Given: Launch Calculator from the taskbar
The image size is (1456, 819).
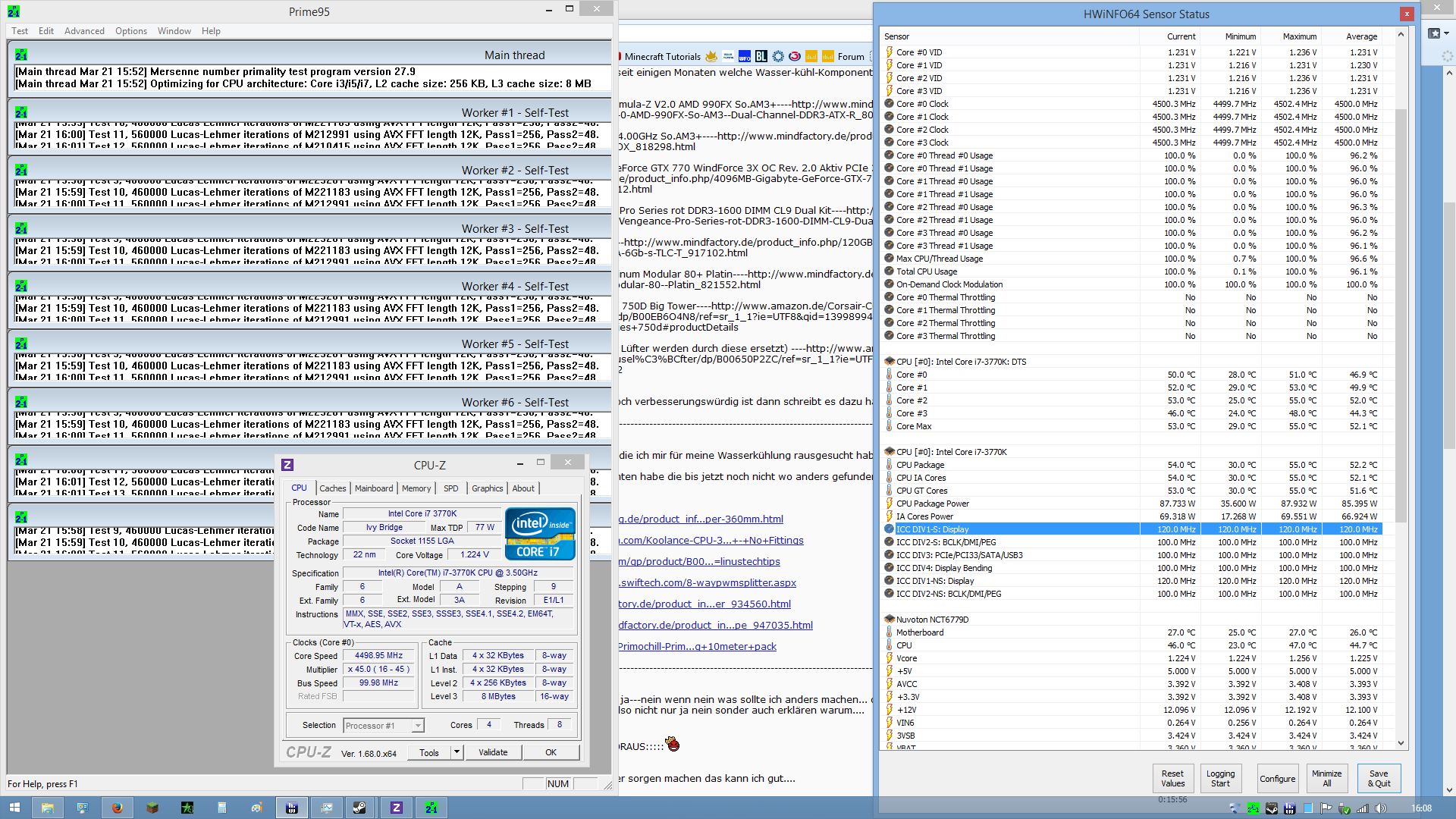Looking at the screenshot, I should (x=221, y=808).
